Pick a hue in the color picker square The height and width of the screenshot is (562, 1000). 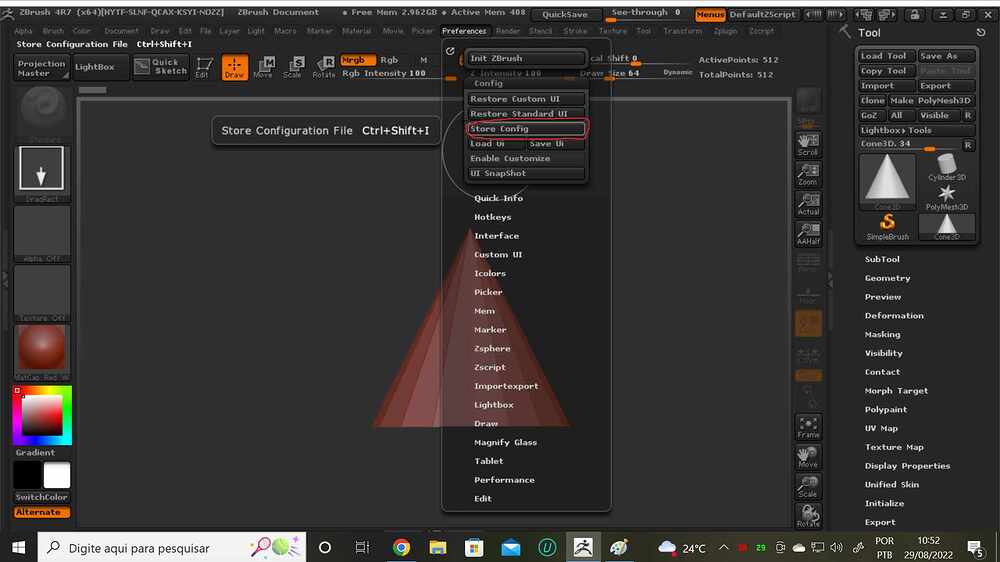[x=42, y=415]
